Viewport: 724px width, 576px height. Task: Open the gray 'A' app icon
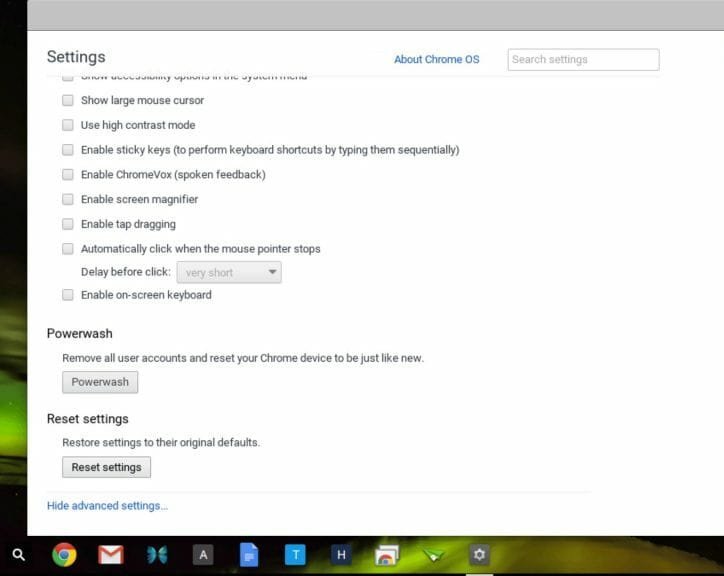pyautogui.click(x=203, y=555)
